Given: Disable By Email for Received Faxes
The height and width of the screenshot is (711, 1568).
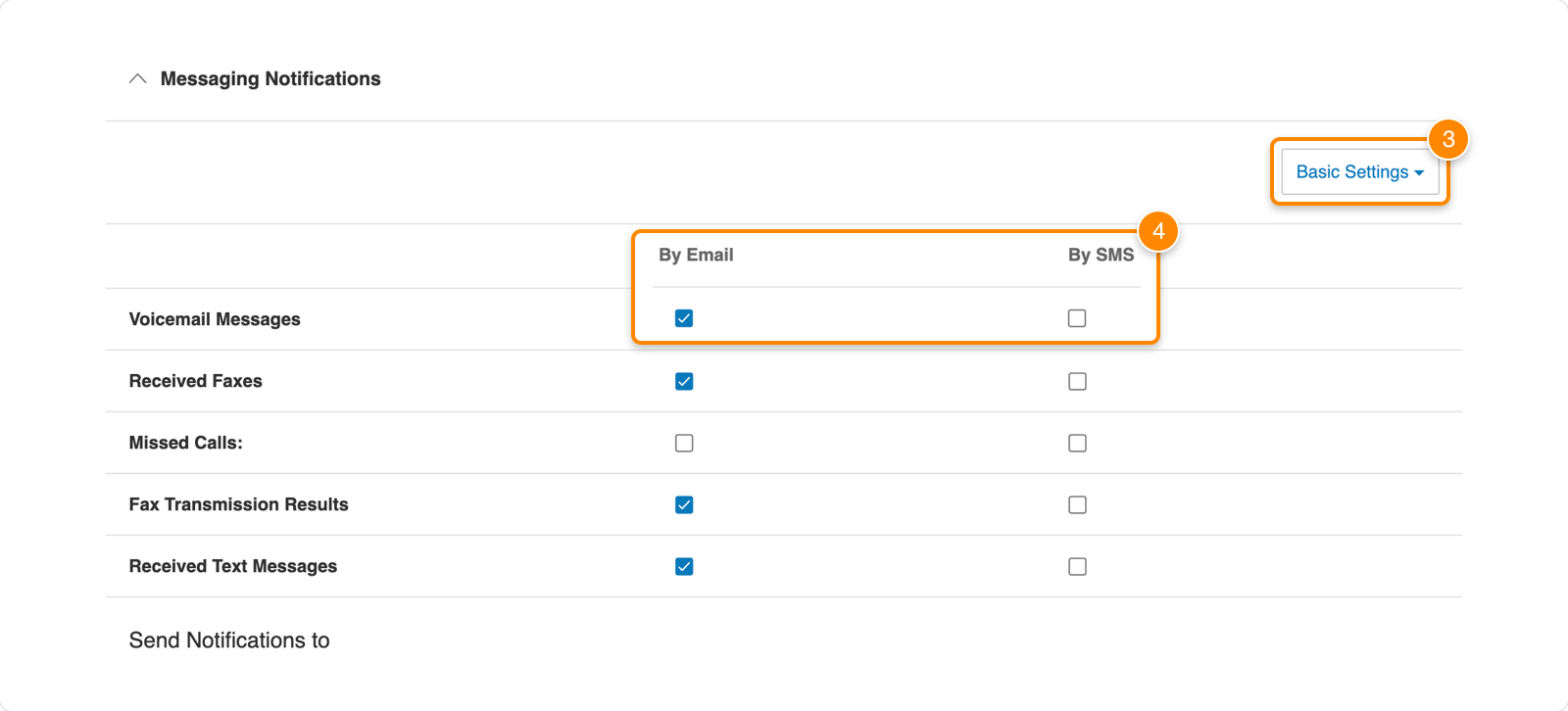Looking at the screenshot, I should (x=684, y=381).
